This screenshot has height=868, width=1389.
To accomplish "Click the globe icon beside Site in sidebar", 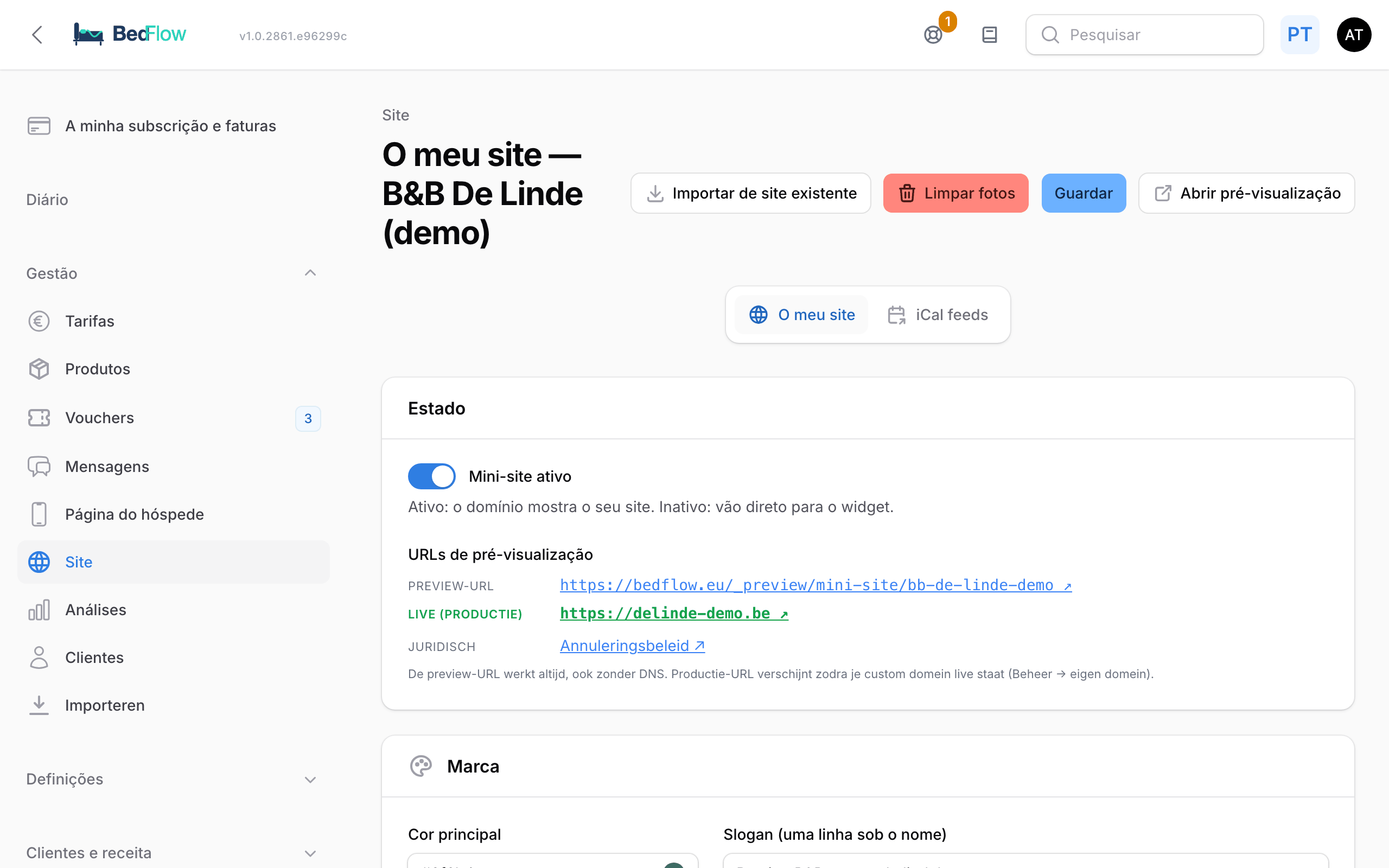I will (39, 562).
